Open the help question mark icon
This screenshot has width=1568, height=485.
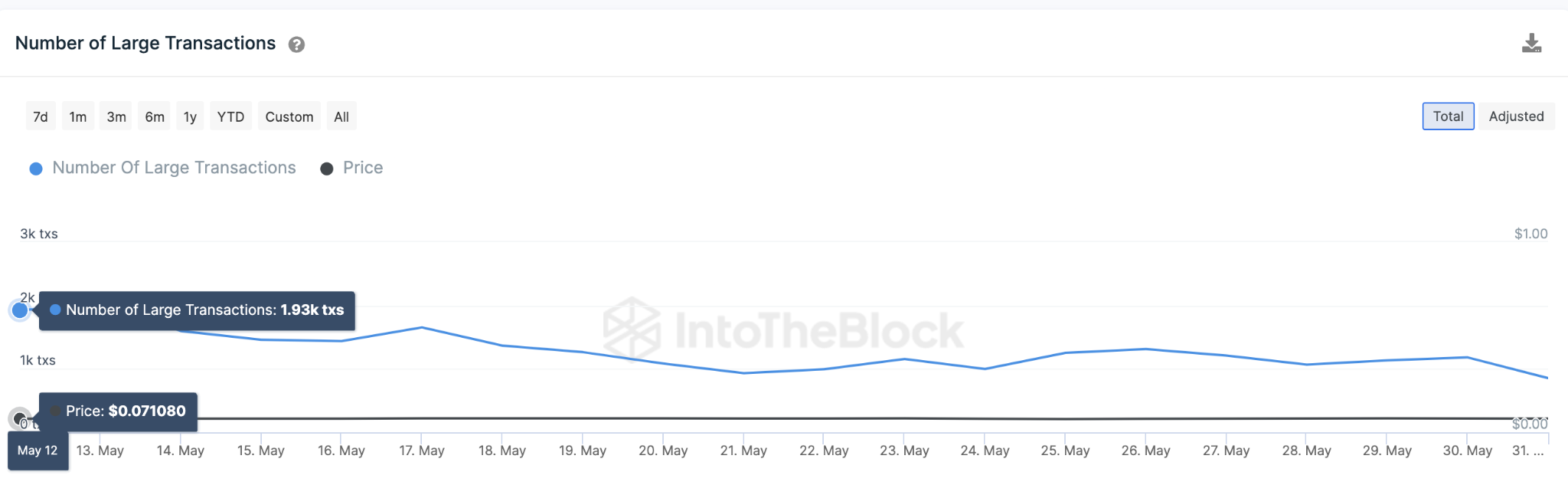(296, 44)
